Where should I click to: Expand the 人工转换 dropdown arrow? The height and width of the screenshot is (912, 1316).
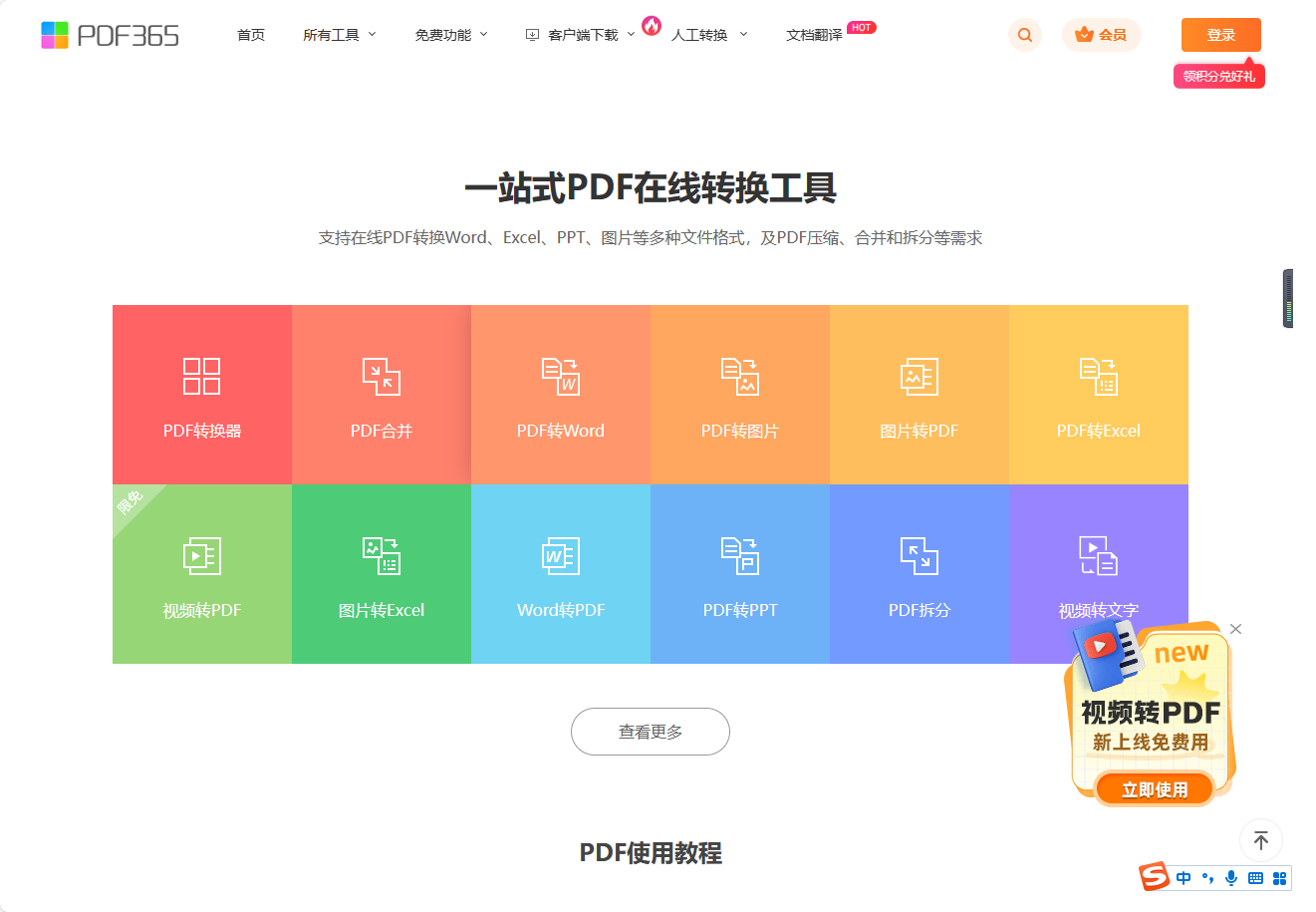point(743,35)
